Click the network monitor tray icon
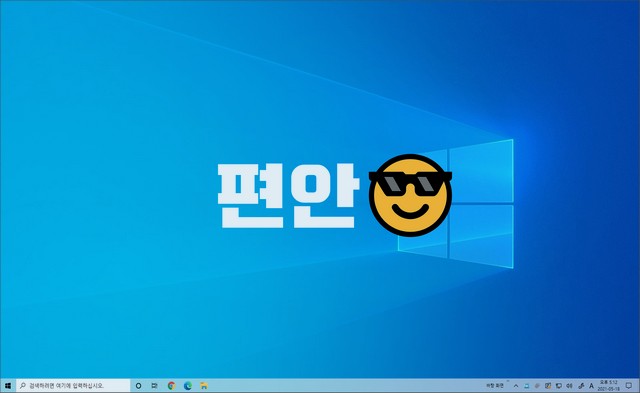Screen dimensions: 640x393 pos(559,386)
